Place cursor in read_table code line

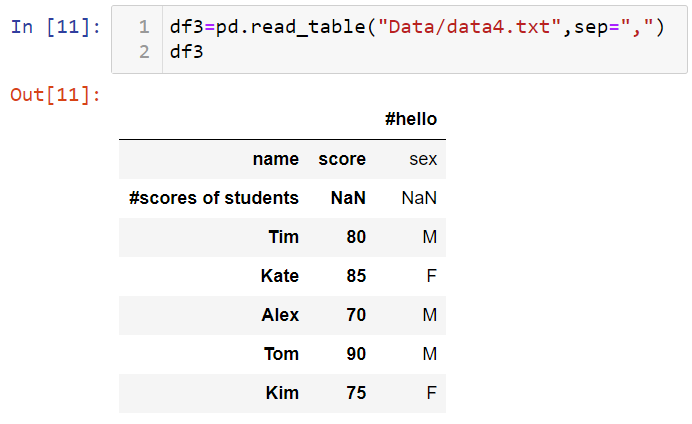pos(417,27)
